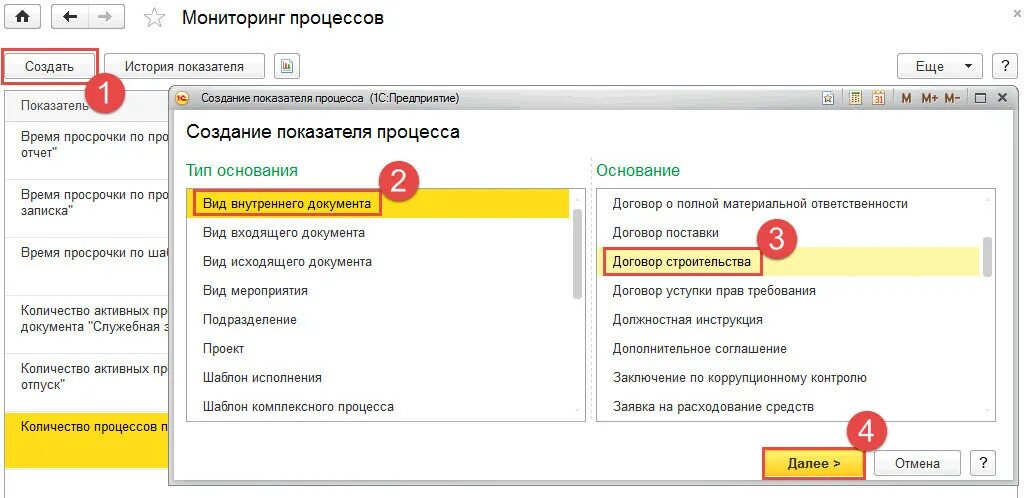Select highlighted row Количество процессов
1024x498 pixels.
tap(88, 440)
